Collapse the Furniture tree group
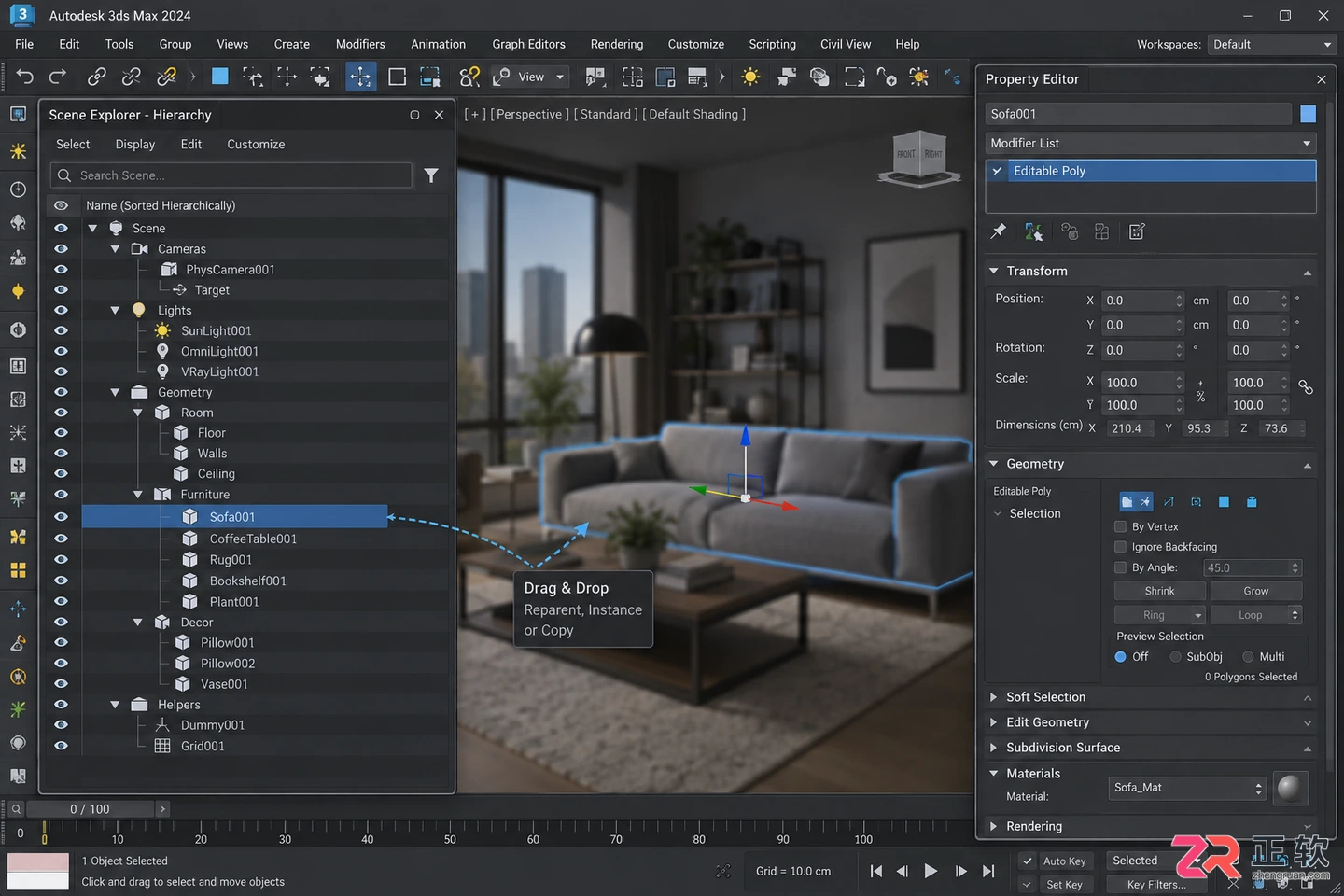1344x896 pixels. (137, 495)
